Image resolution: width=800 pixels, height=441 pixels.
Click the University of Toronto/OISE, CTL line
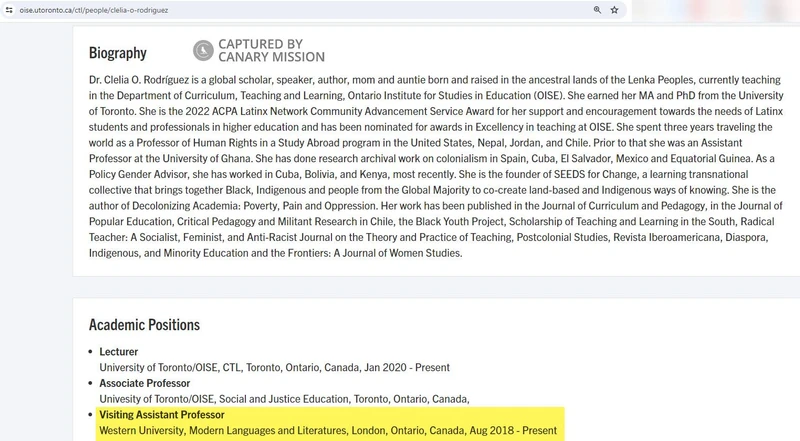[x=274, y=368]
